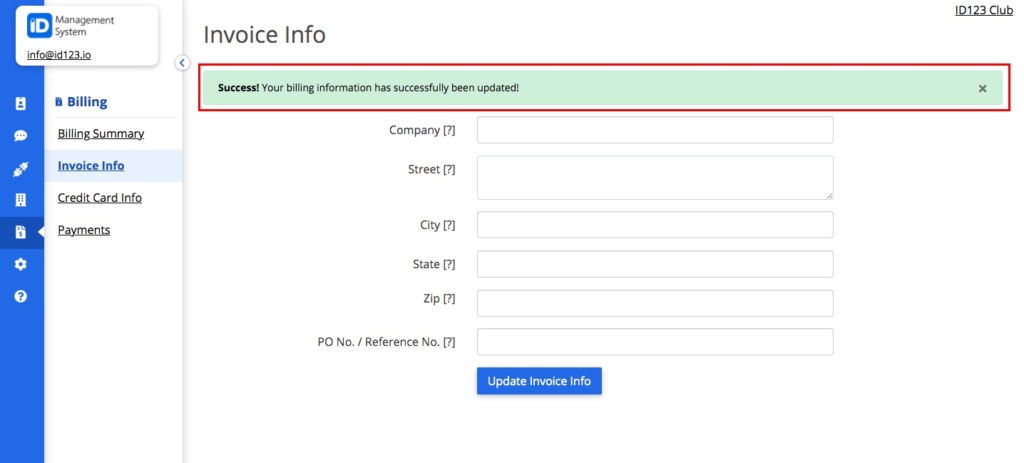Image resolution: width=1024 pixels, height=463 pixels.
Task: Show help tooltip next to Zip
Action: (449, 298)
